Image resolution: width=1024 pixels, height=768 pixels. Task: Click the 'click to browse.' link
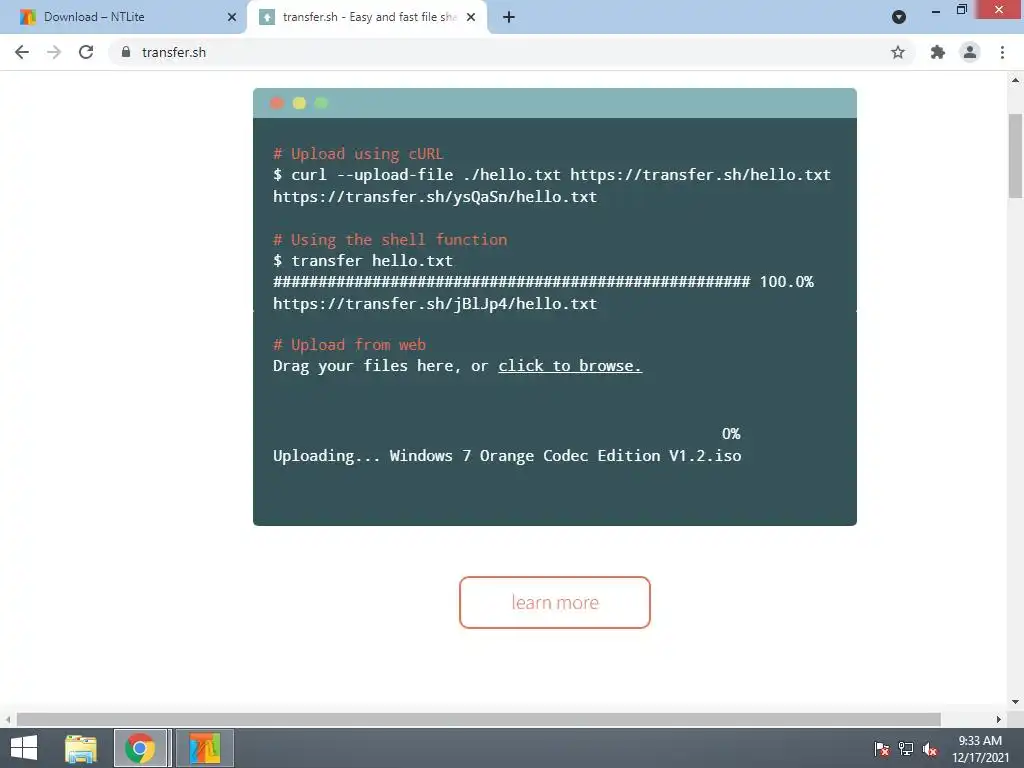570,366
